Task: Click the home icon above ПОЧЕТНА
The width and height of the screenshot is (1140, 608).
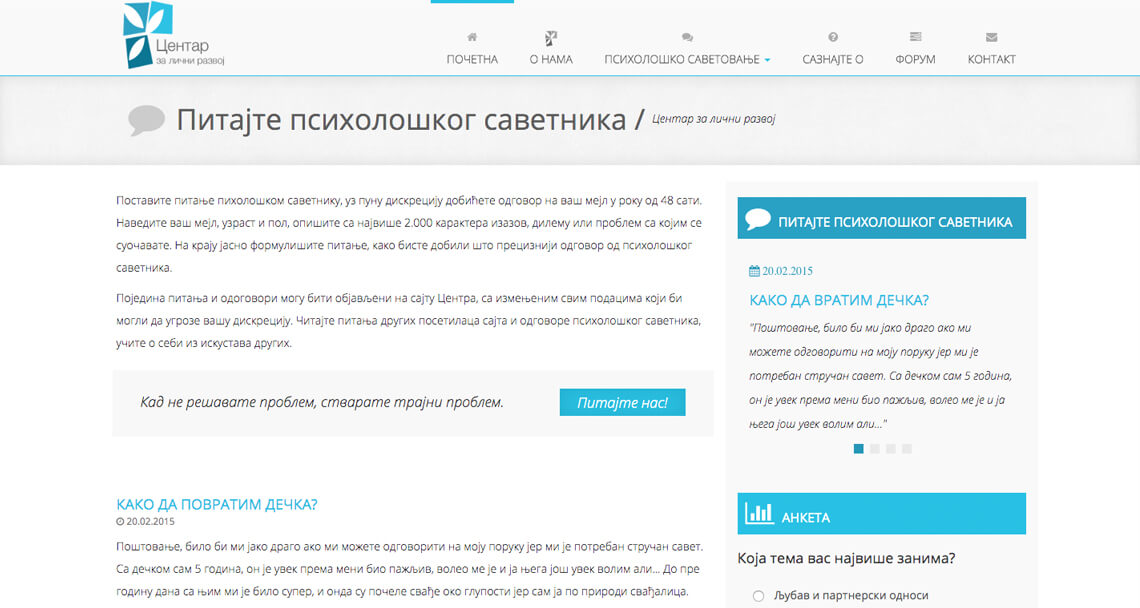Action: pyautogui.click(x=472, y=37)
